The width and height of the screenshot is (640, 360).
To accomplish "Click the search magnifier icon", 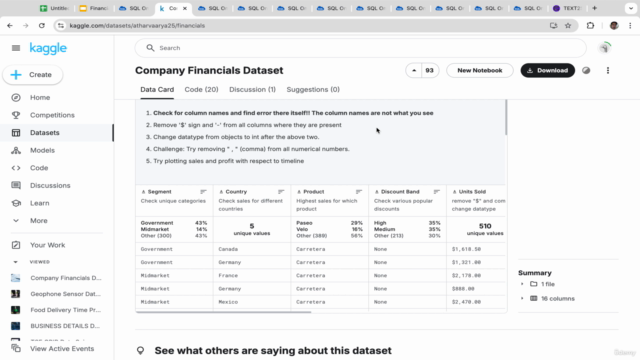I will (x=150, y=48).
